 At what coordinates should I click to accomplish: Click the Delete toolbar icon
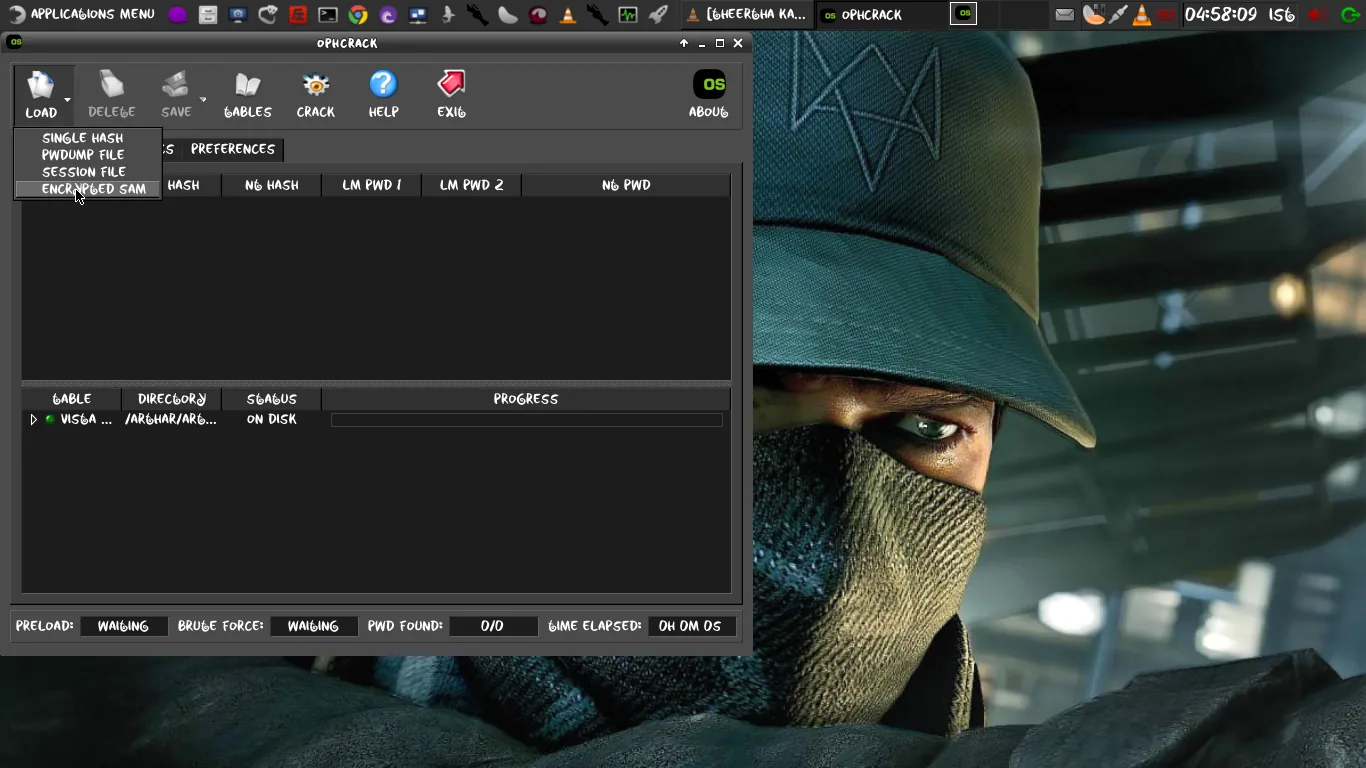coord(111,95)
